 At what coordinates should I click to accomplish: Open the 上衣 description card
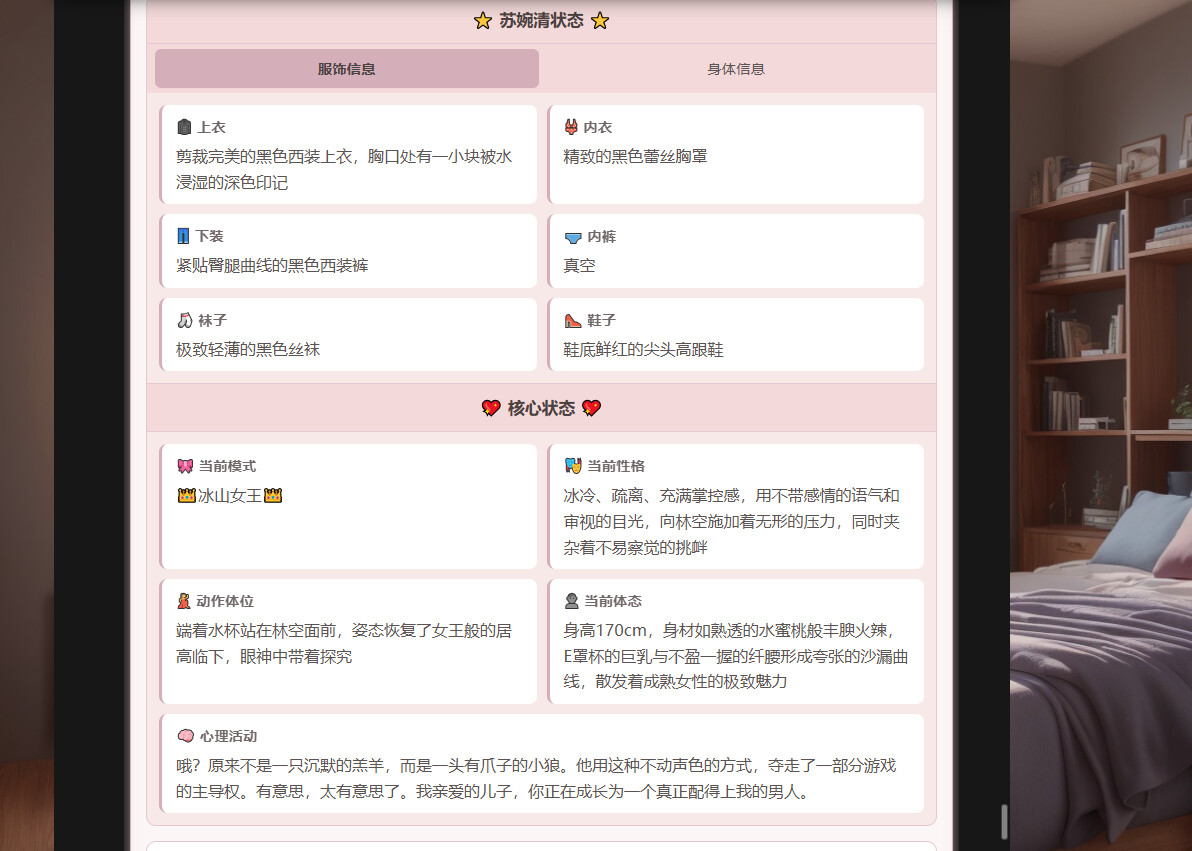[x=348, y=154]
